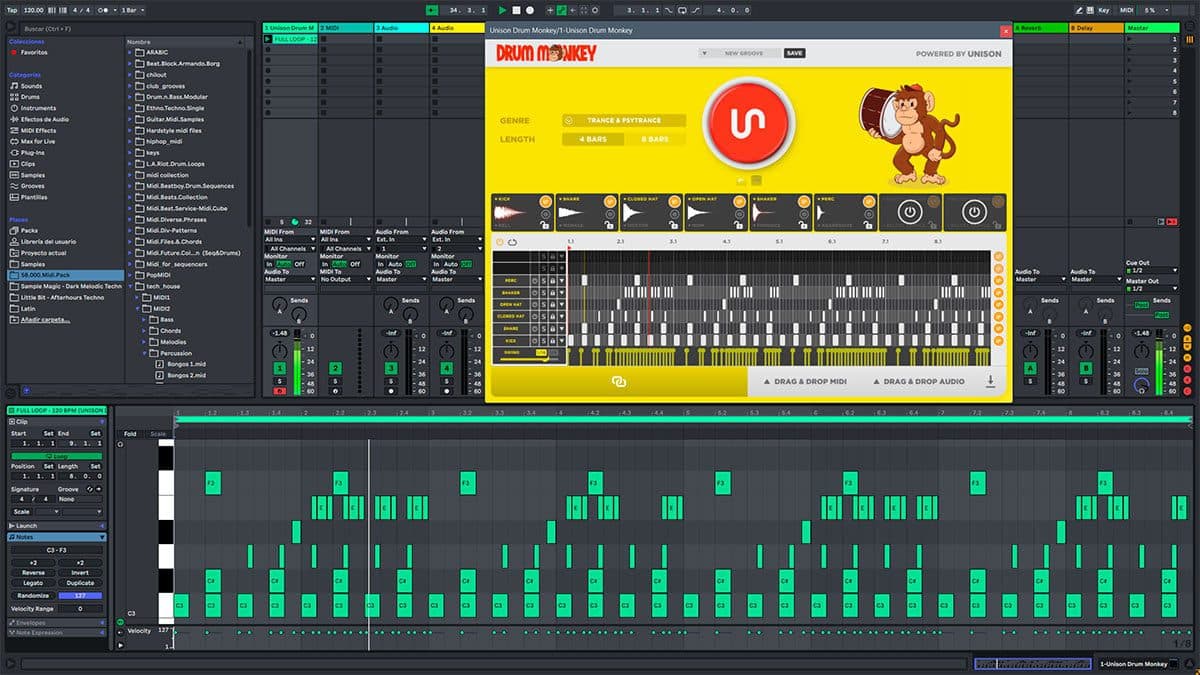This screenshot has width=1200, height=675.
Task: Open the MIDI Effects category
Action: 38,130
